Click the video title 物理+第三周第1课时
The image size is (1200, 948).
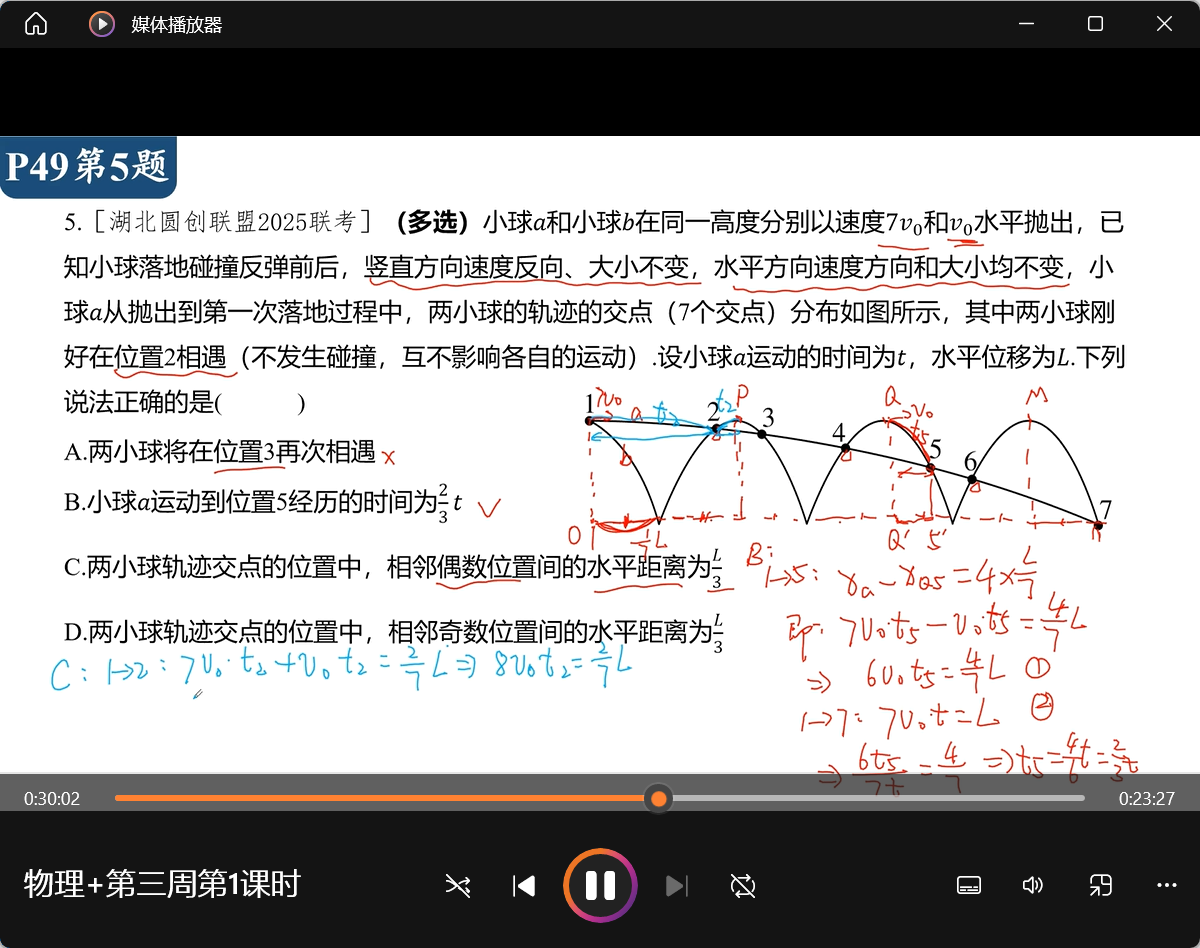click(162, 884)
